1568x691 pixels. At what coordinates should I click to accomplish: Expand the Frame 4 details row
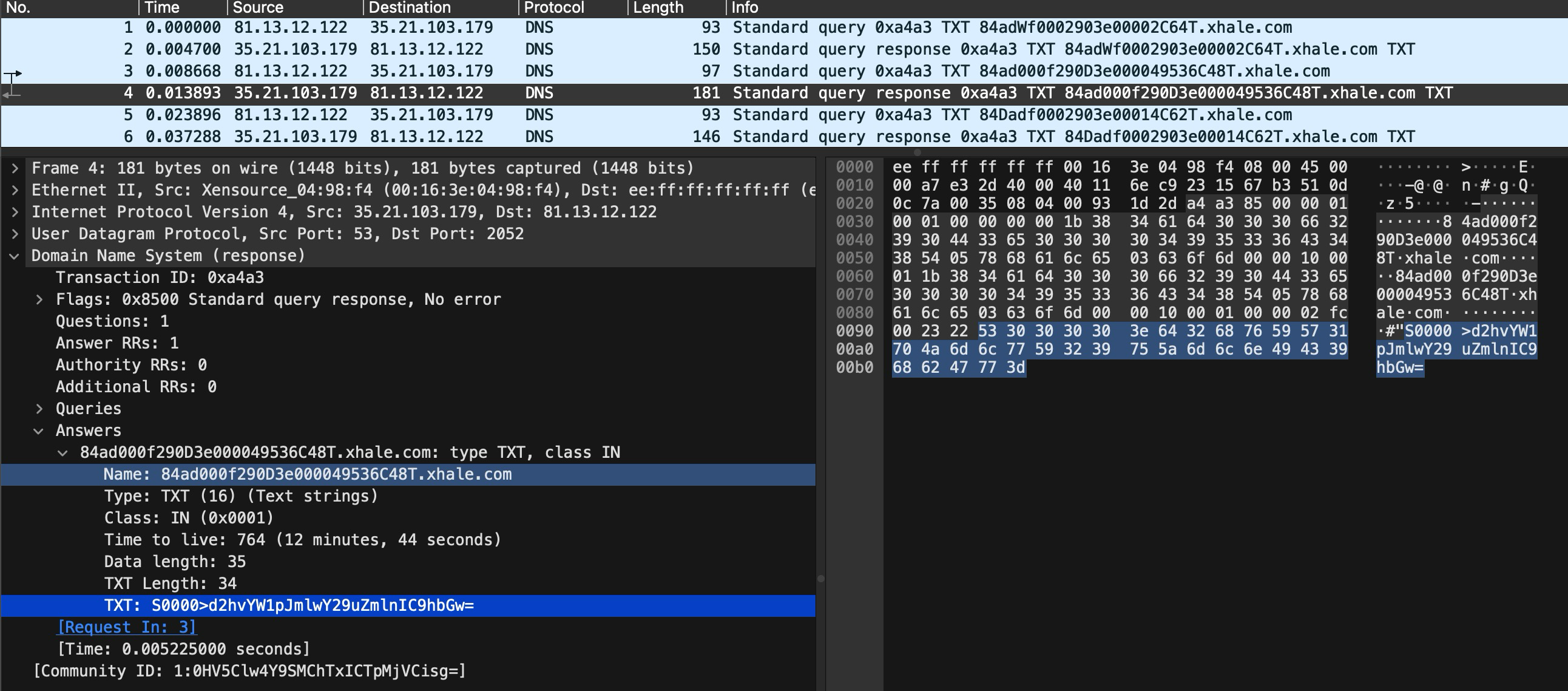pyautogui.click(x=15, y=168)
